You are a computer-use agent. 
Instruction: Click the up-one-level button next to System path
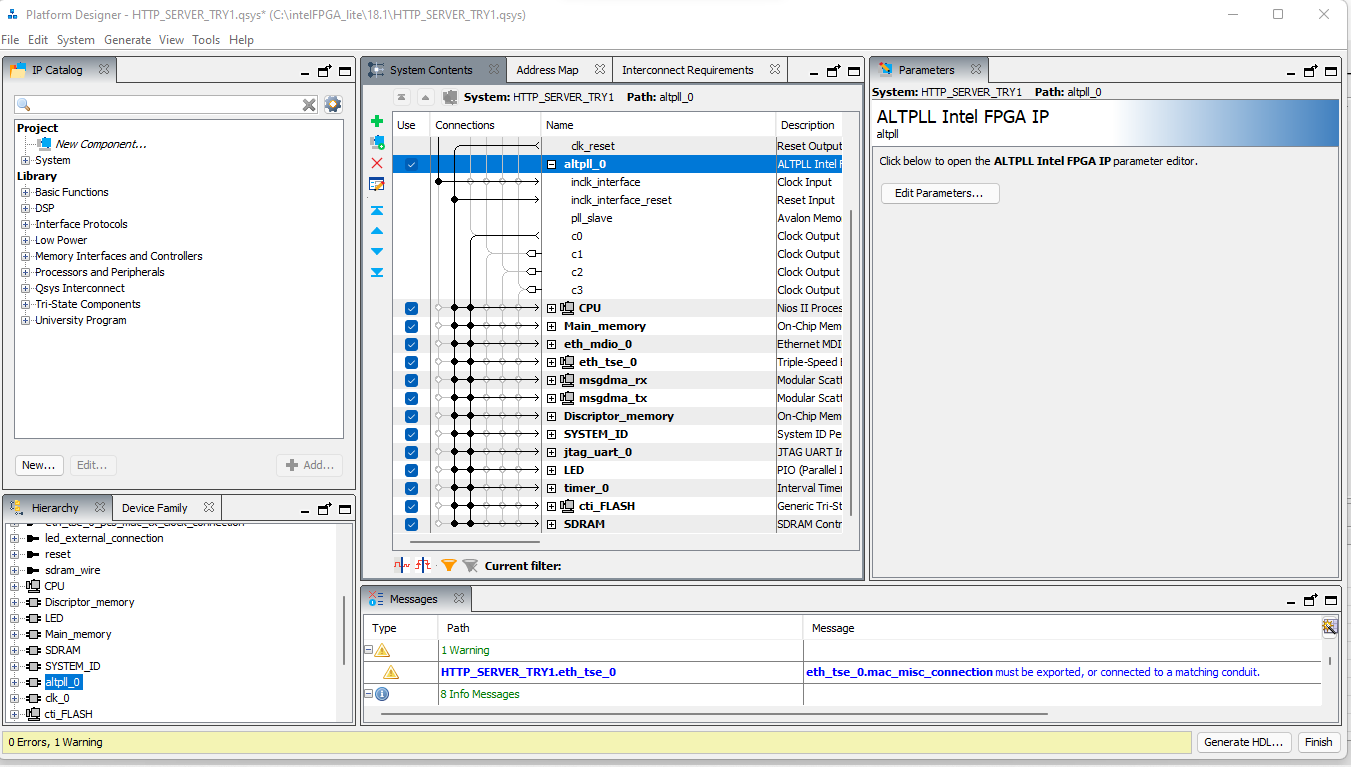[x=424, y=97]
